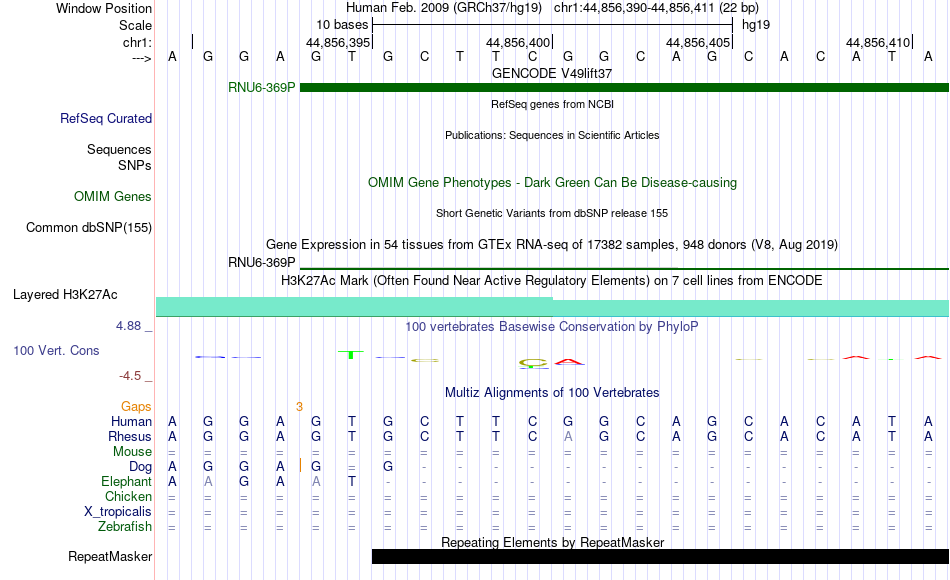Click the dark green GENCODE RNU6-369P gene bar
950x580 pixels.
[624, 88]
